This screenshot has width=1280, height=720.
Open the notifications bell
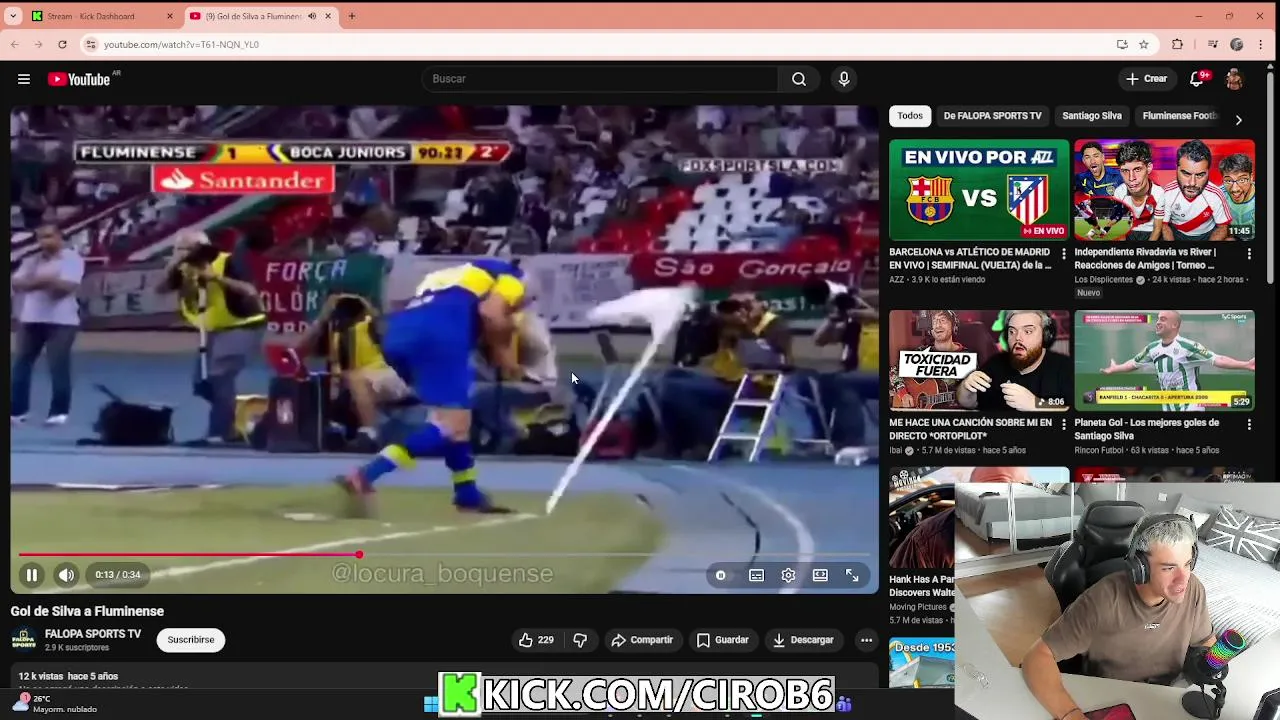1197,79
